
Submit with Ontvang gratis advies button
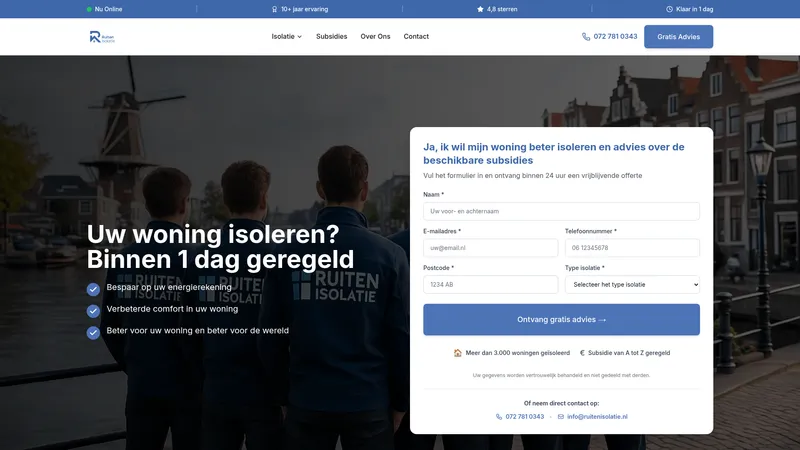(561, 319)
